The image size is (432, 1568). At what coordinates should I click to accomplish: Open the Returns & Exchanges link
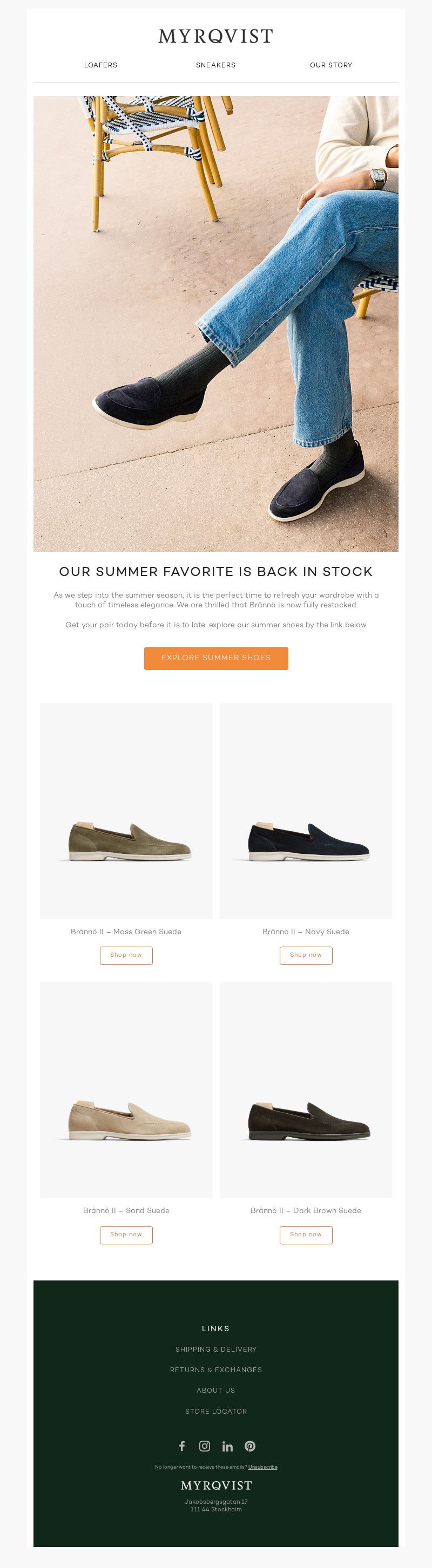pyautogui.click(x=215, y=1370)
